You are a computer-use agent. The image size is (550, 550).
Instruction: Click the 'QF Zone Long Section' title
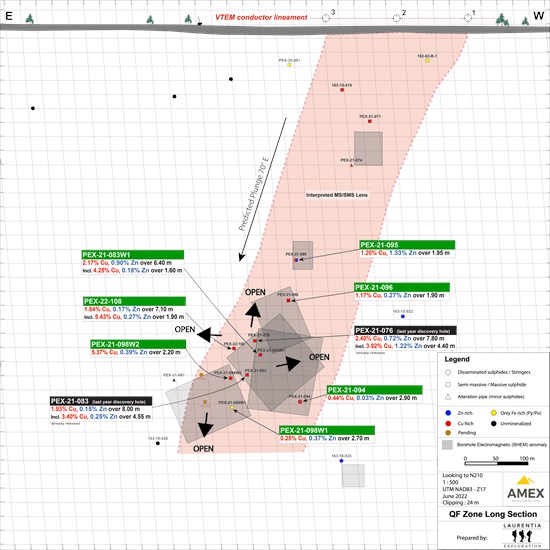493,514
